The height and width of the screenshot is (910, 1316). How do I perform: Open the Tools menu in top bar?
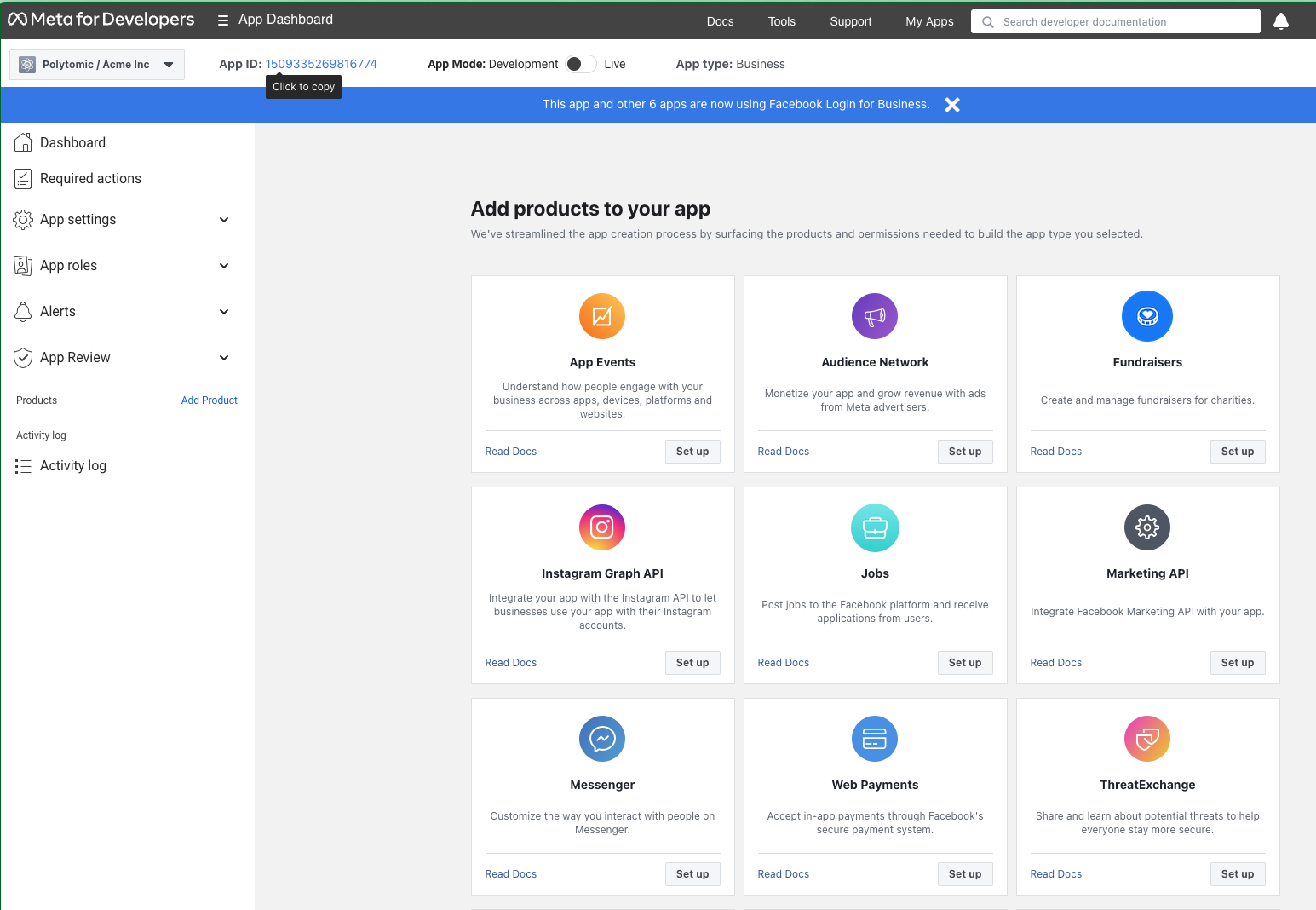click(x=782, y=21)
